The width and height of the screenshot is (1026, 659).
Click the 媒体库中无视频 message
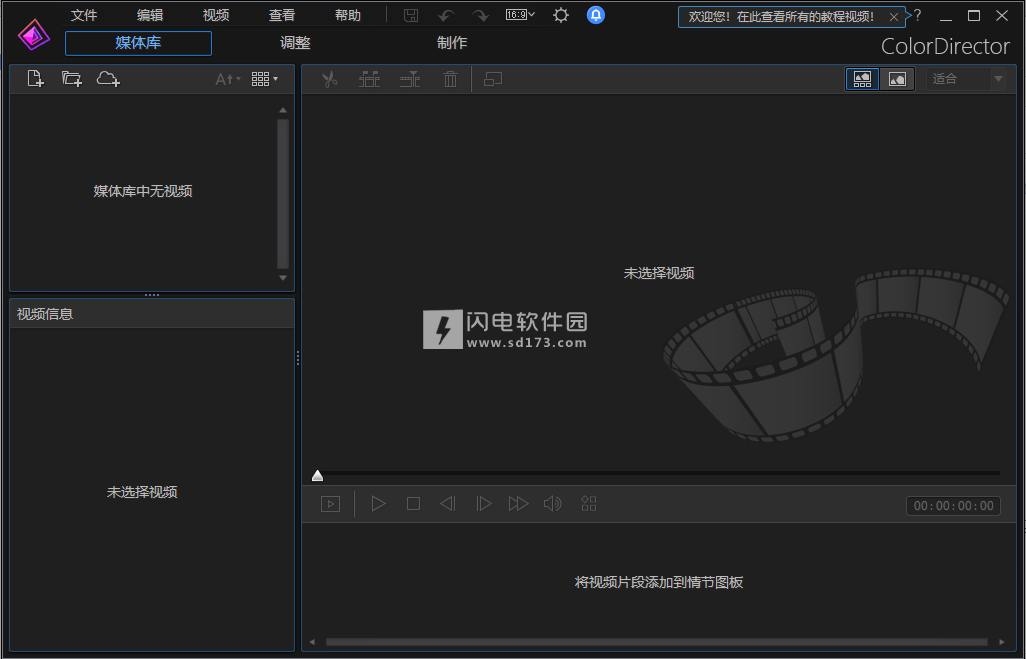coord(143,191)
